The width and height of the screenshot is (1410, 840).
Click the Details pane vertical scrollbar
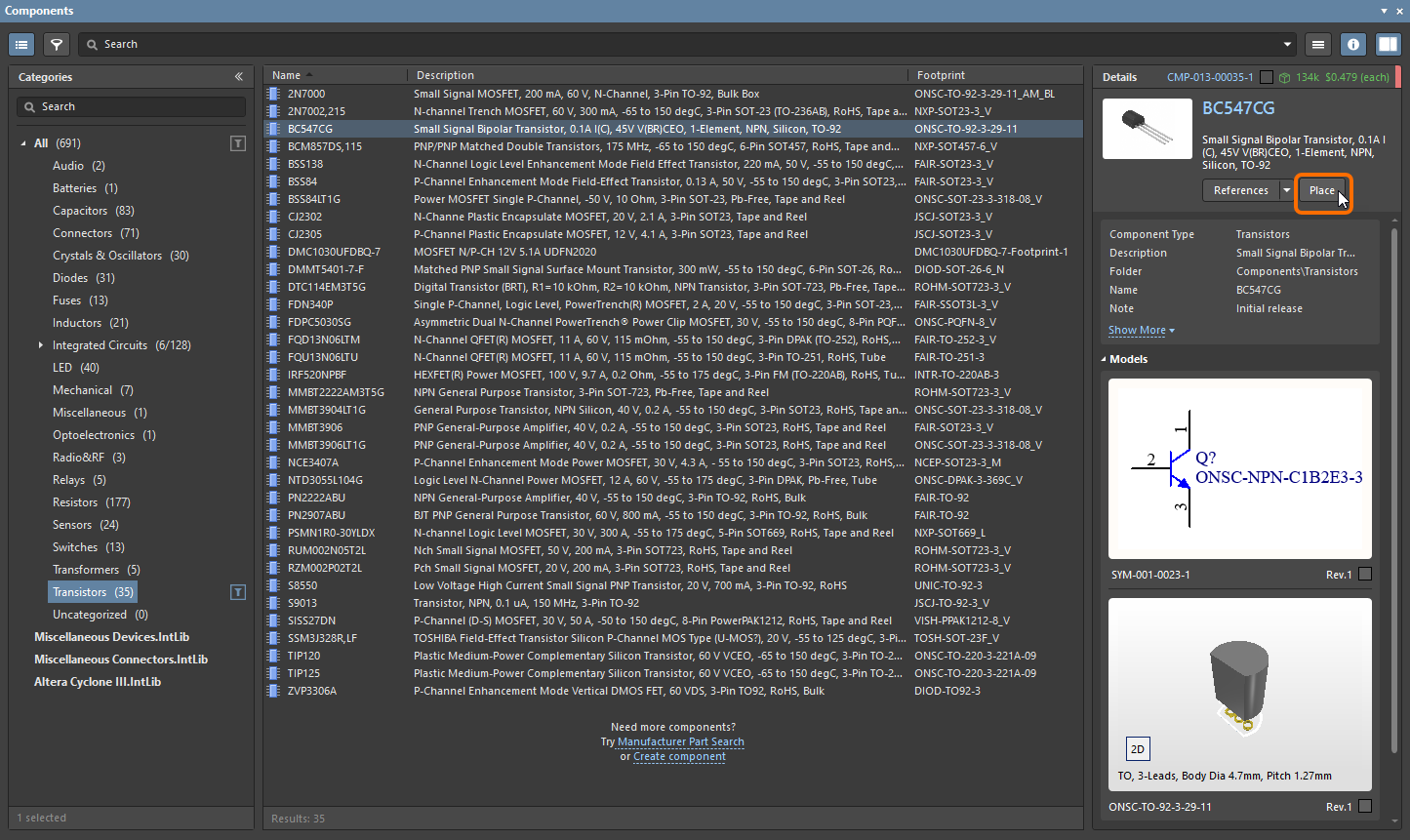click(1393, 488)
